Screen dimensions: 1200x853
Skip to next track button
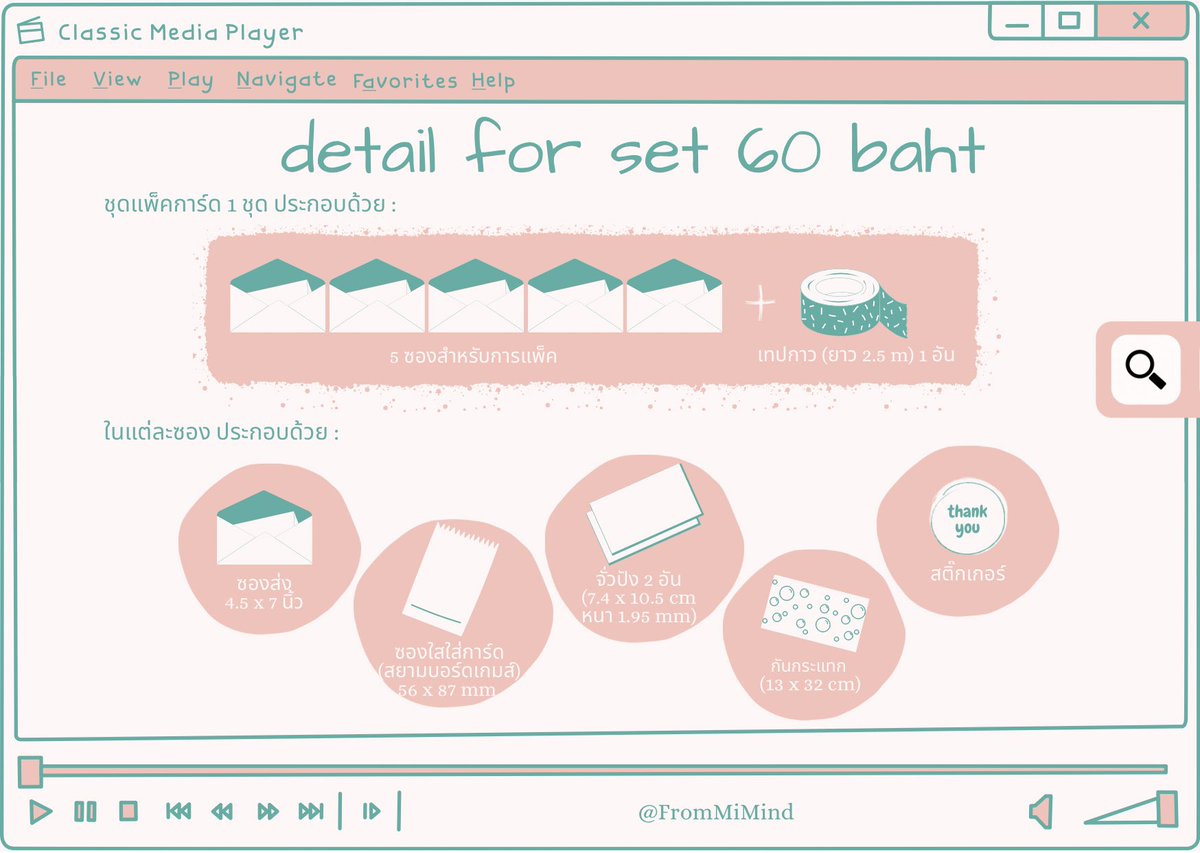pos(311,811)
